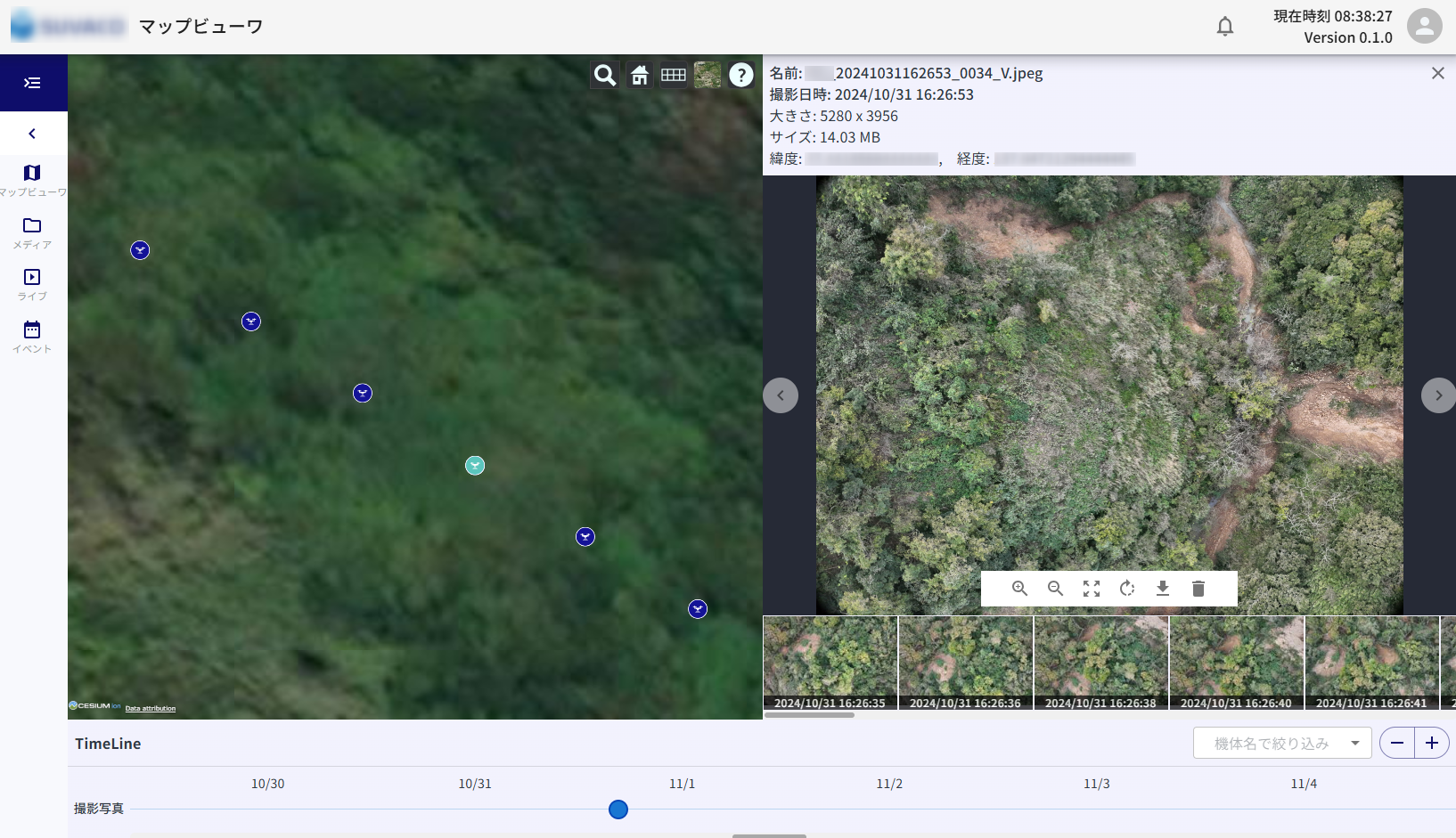Viewport: 1456px width, 838px height.
Task: Click the 撮影日時 2024/10/31 16:26:53 text
Action: point(871,94)
